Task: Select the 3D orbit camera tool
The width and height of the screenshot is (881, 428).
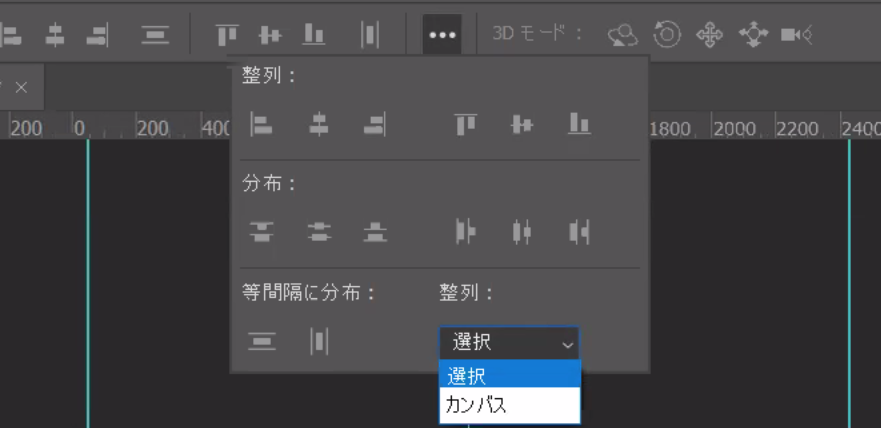Action: [623, 35]
